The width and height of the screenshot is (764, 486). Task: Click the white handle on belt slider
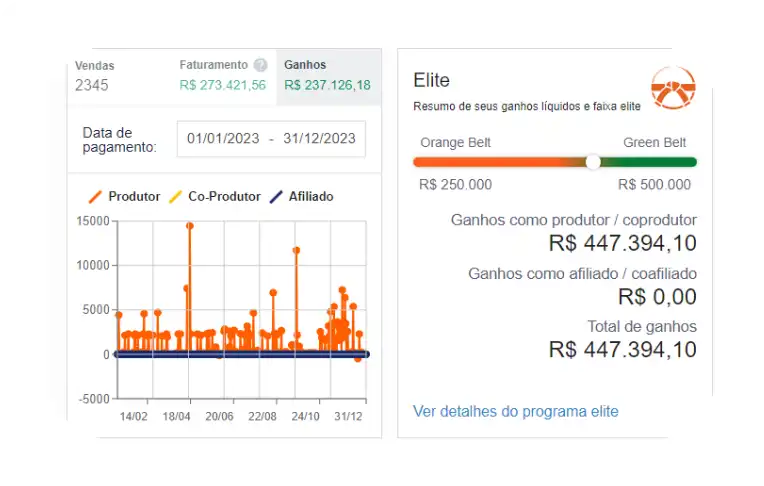pyautogui.click(x=593, y=162)
